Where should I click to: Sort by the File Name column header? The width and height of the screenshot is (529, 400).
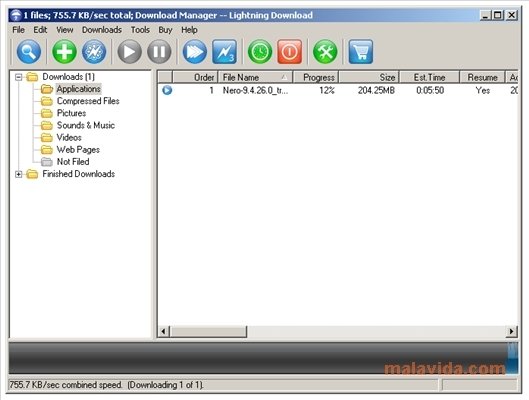click(255, 77)
